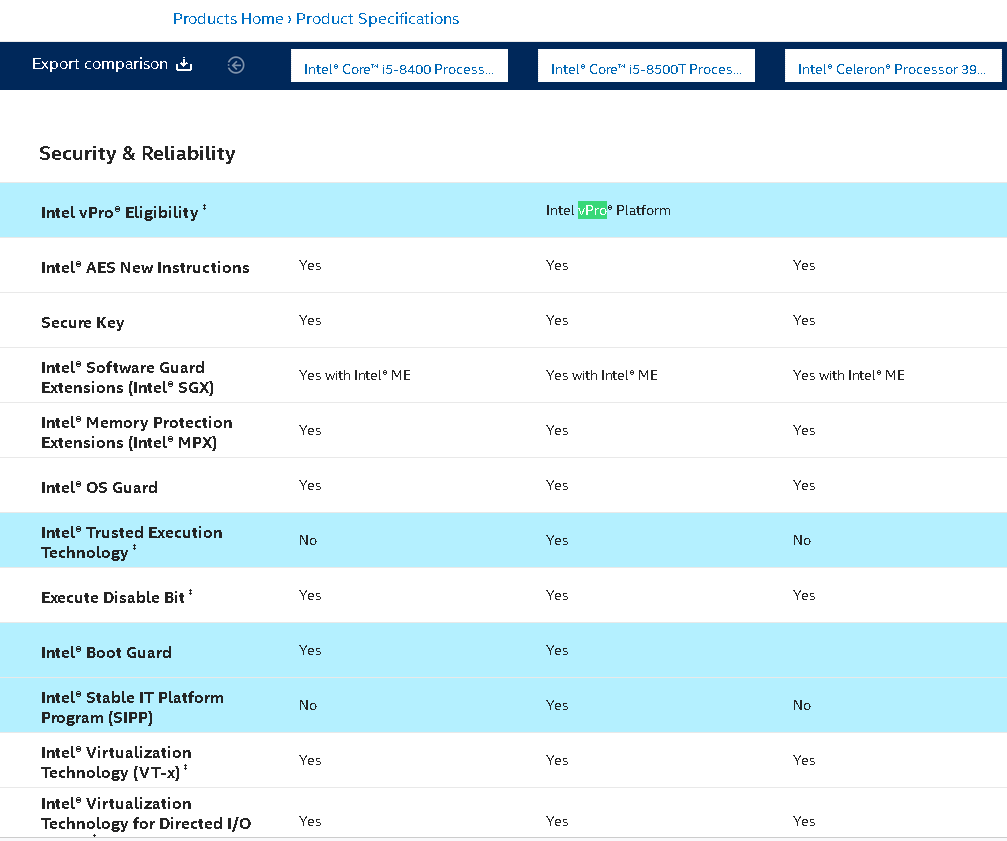The width and height of the screenshot is (1007, 841).
Task: Click i5-8500T's Yes in Stable IT Platform row
Action: (x=557, y=706)
